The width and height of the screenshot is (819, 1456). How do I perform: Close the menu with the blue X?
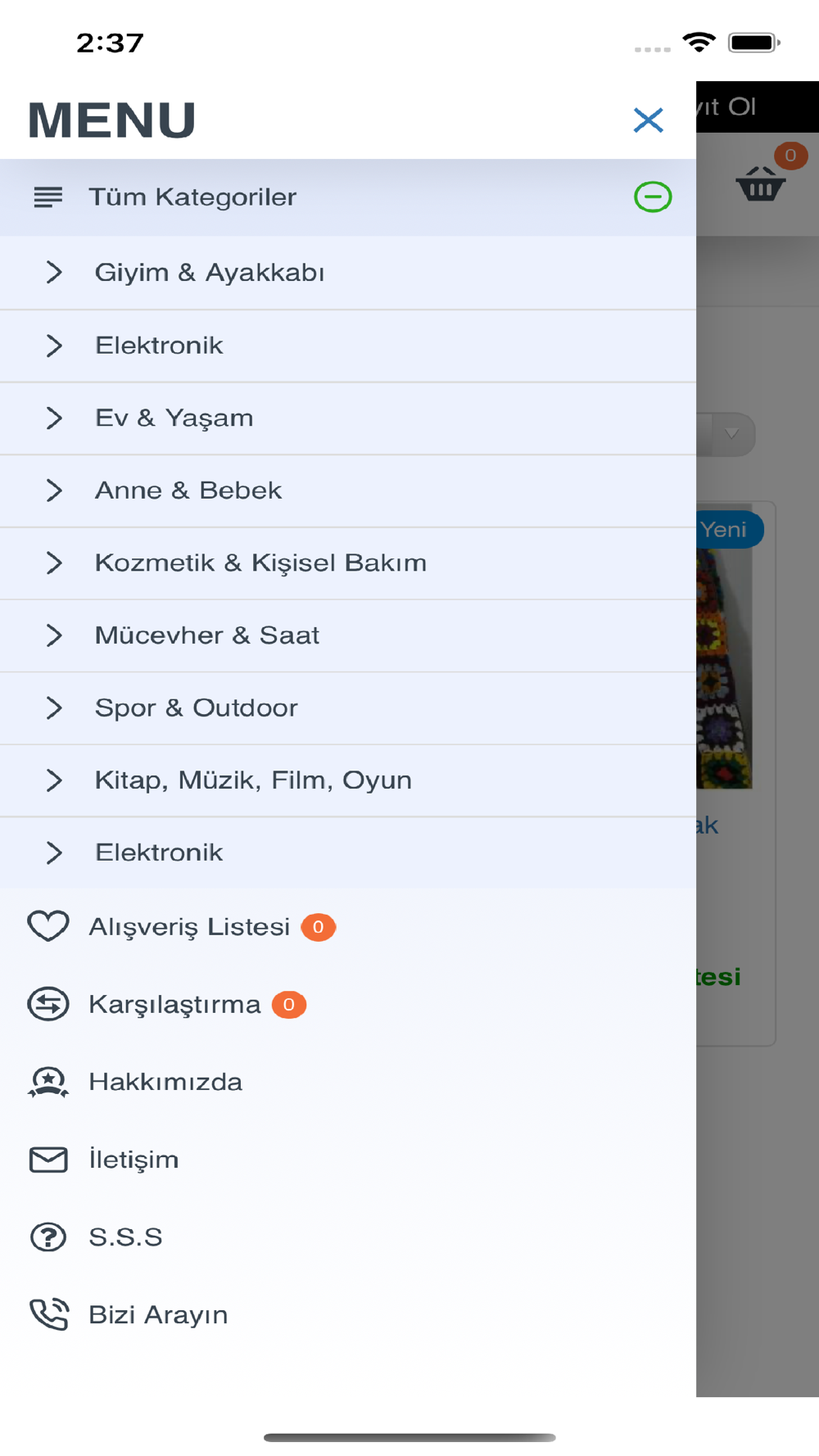pos(648,120)
